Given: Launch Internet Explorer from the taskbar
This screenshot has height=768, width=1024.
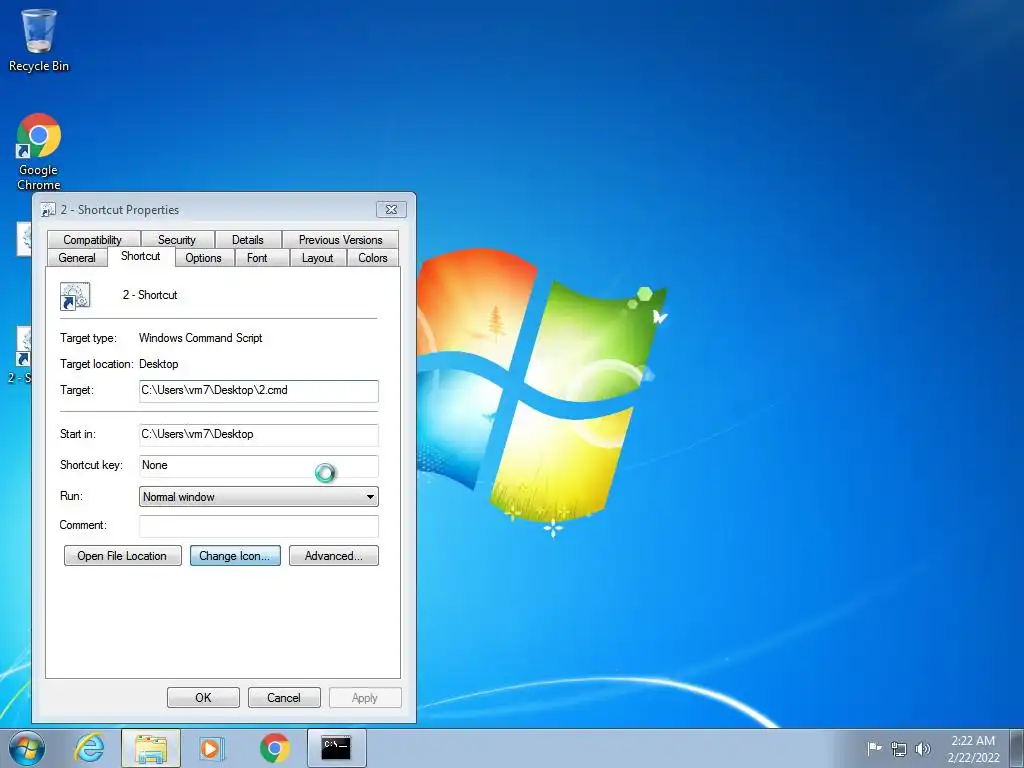Looking at the screenshot, I should [x=89, y=748].
